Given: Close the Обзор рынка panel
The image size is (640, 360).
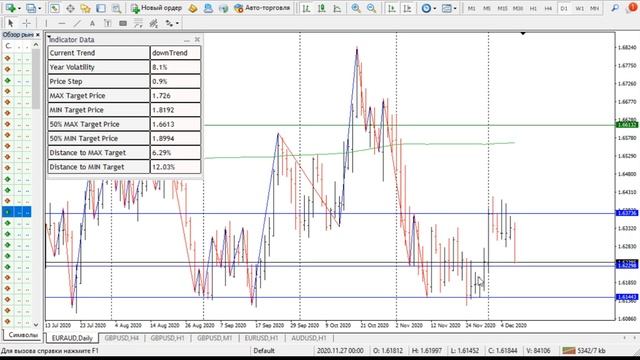Looking at the screenshot, I should click(x=38, y=35).
